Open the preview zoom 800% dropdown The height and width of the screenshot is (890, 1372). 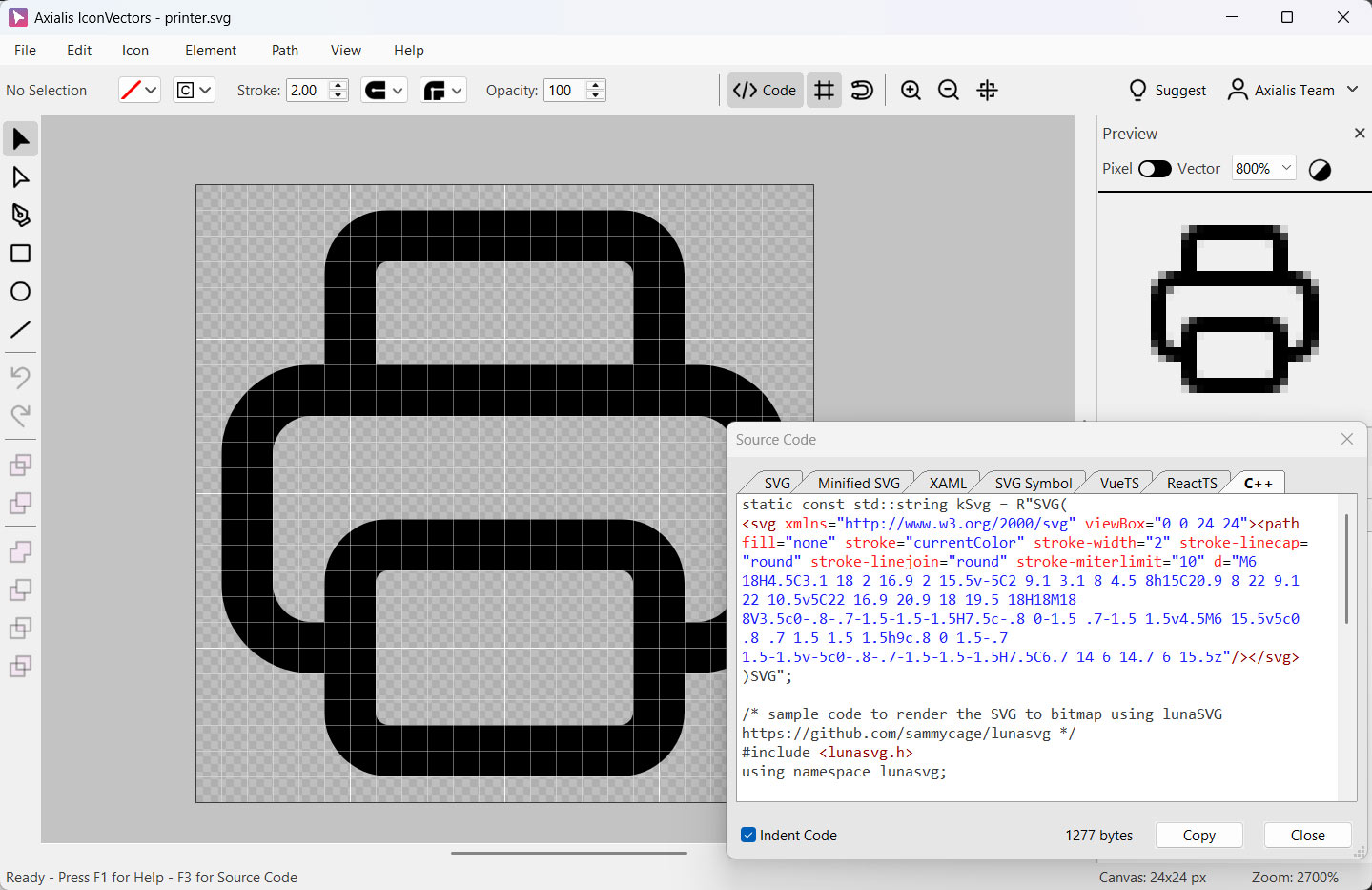[x=1263, y=169]
